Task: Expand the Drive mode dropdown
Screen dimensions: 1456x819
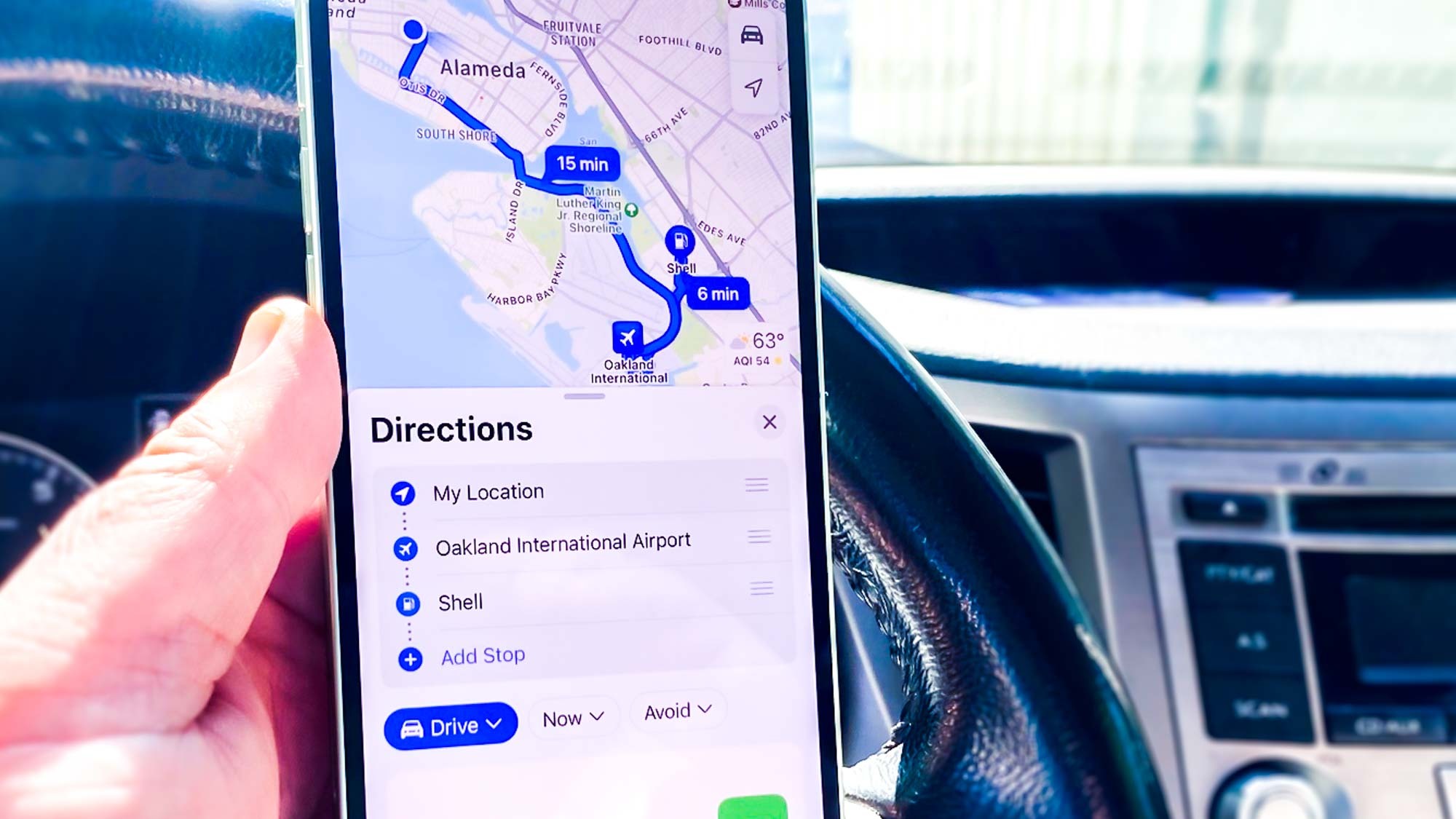Action: pyautogui.click(x=451, y=725)
